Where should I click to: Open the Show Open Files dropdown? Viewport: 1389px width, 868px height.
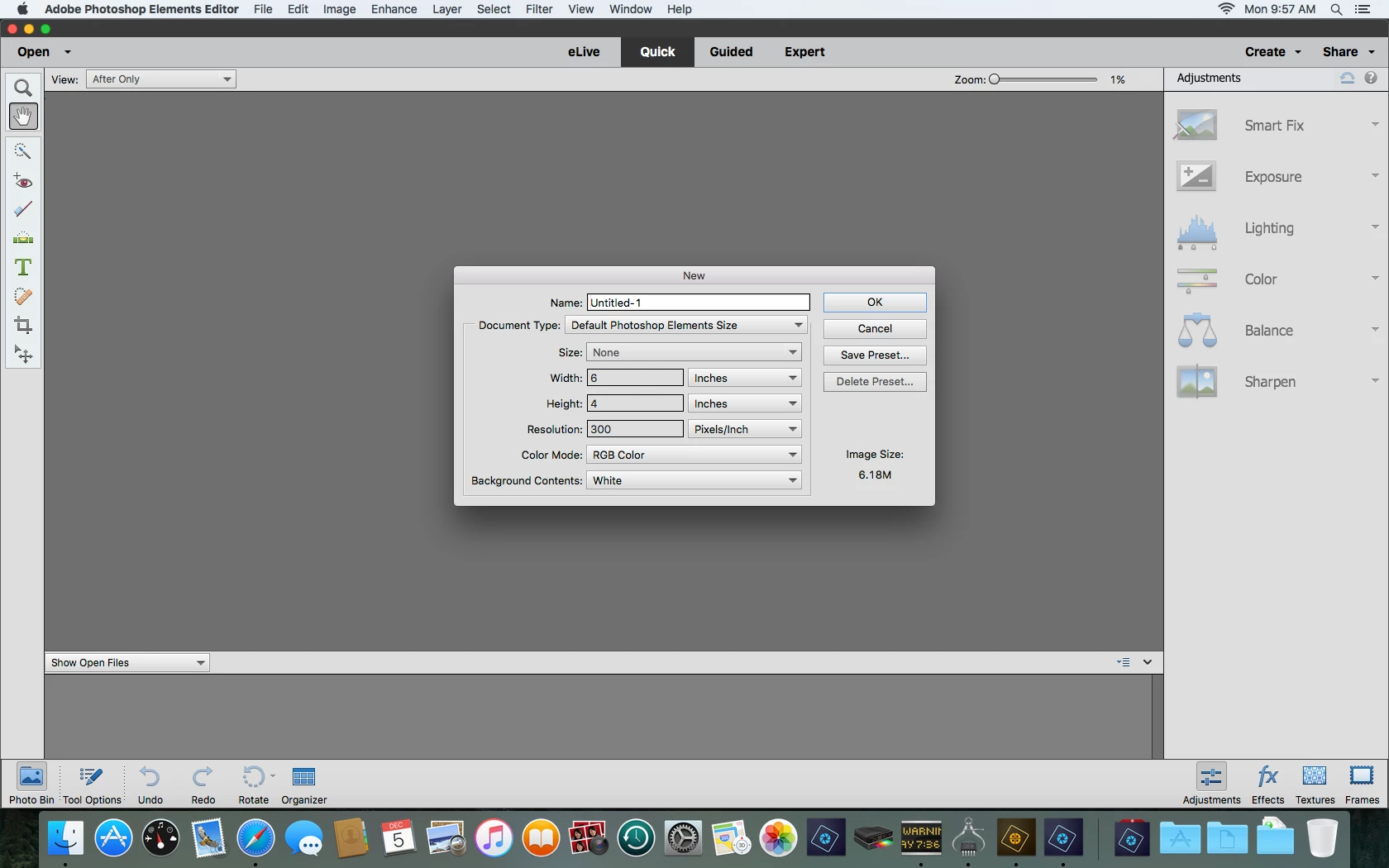(x=127, y=663)
